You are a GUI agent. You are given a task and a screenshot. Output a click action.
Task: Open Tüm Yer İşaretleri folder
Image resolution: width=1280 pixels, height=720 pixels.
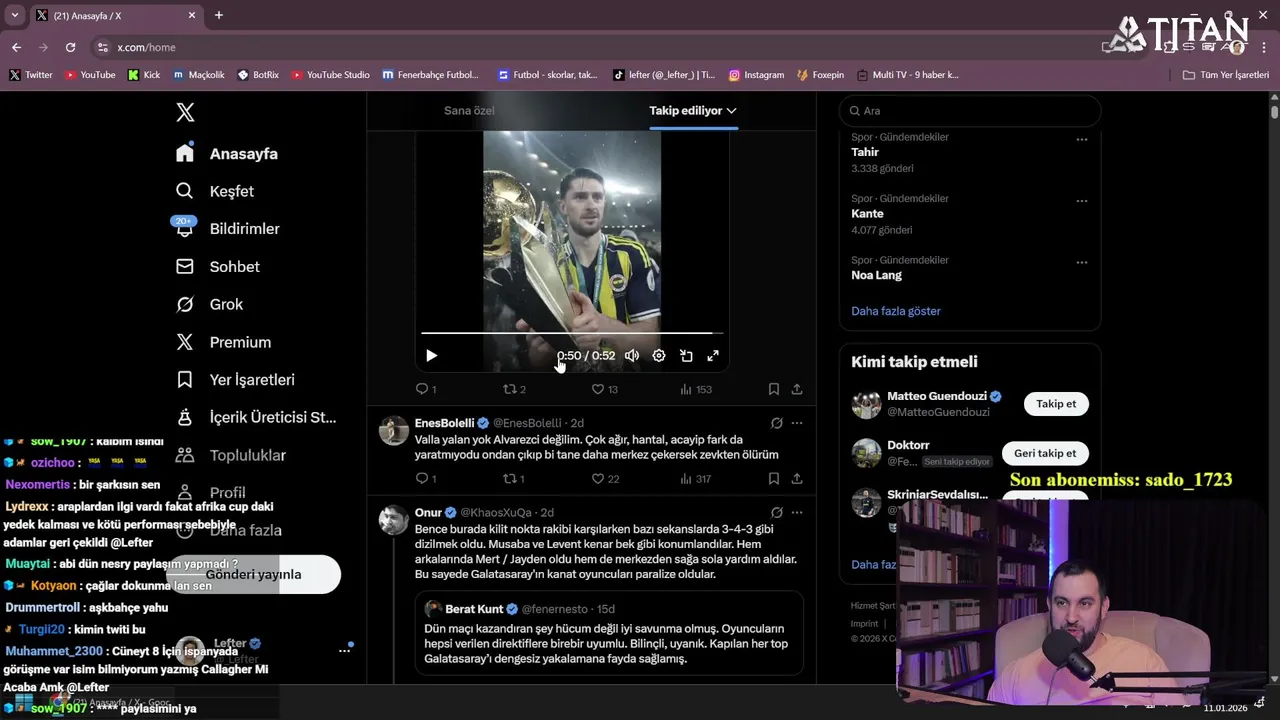[1226, 75]
